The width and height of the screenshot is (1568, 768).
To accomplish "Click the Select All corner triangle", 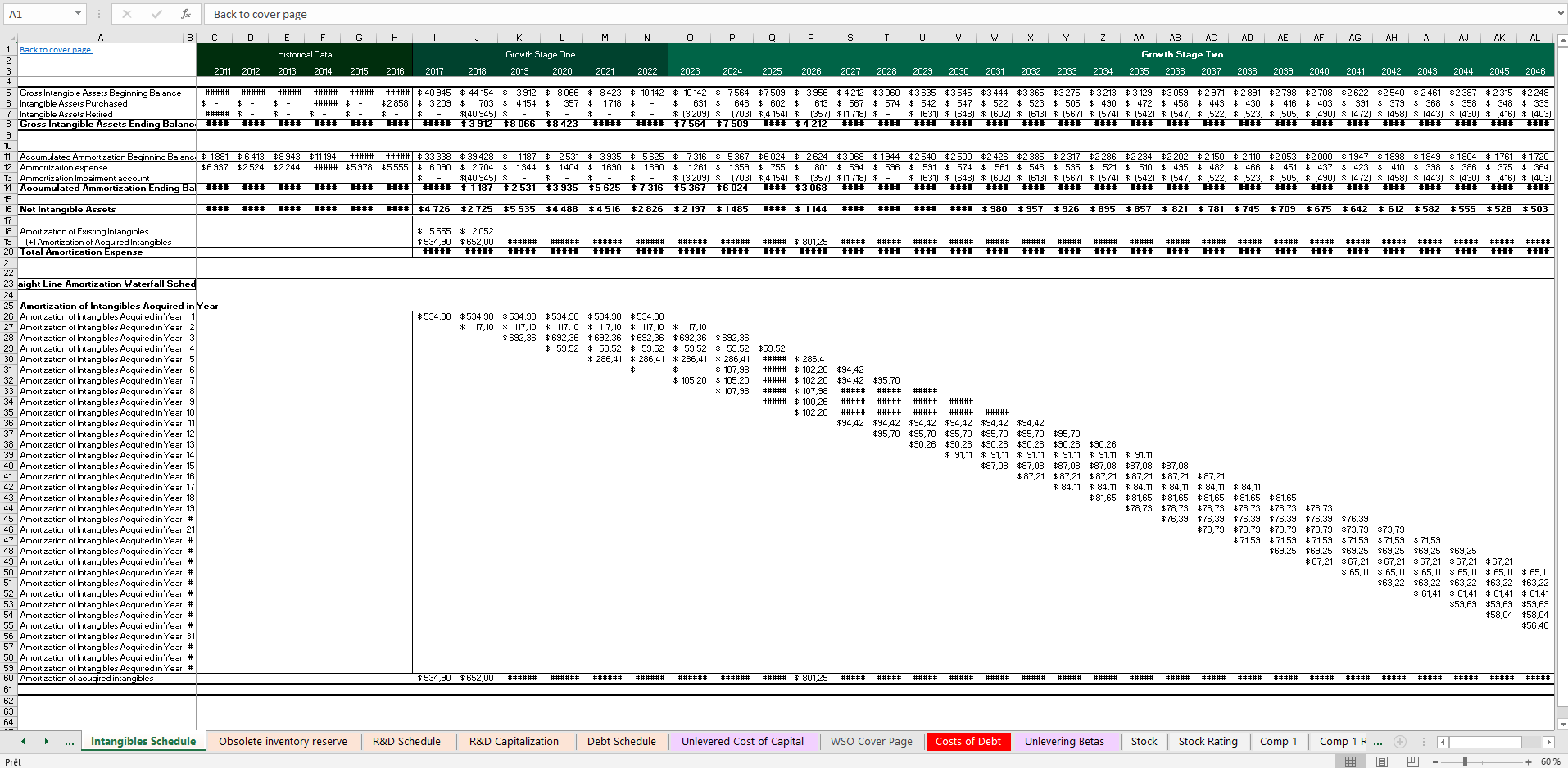I will [x=11, y=38].
